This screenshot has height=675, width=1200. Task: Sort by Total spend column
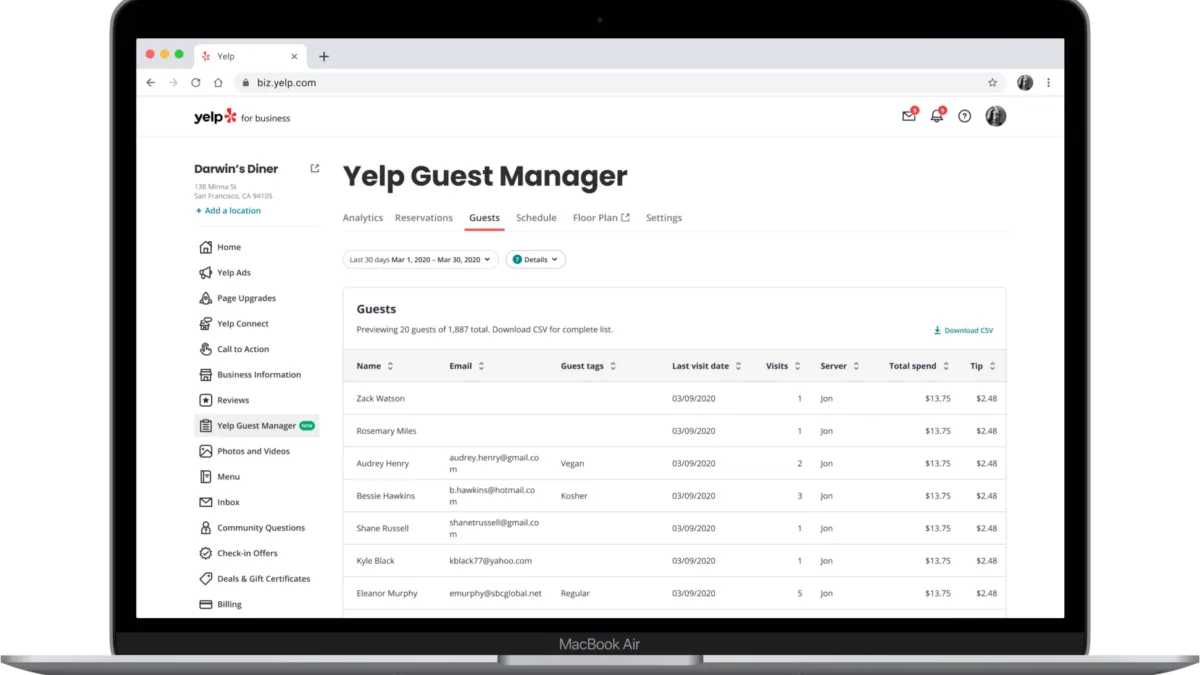(x=919, y=366)
